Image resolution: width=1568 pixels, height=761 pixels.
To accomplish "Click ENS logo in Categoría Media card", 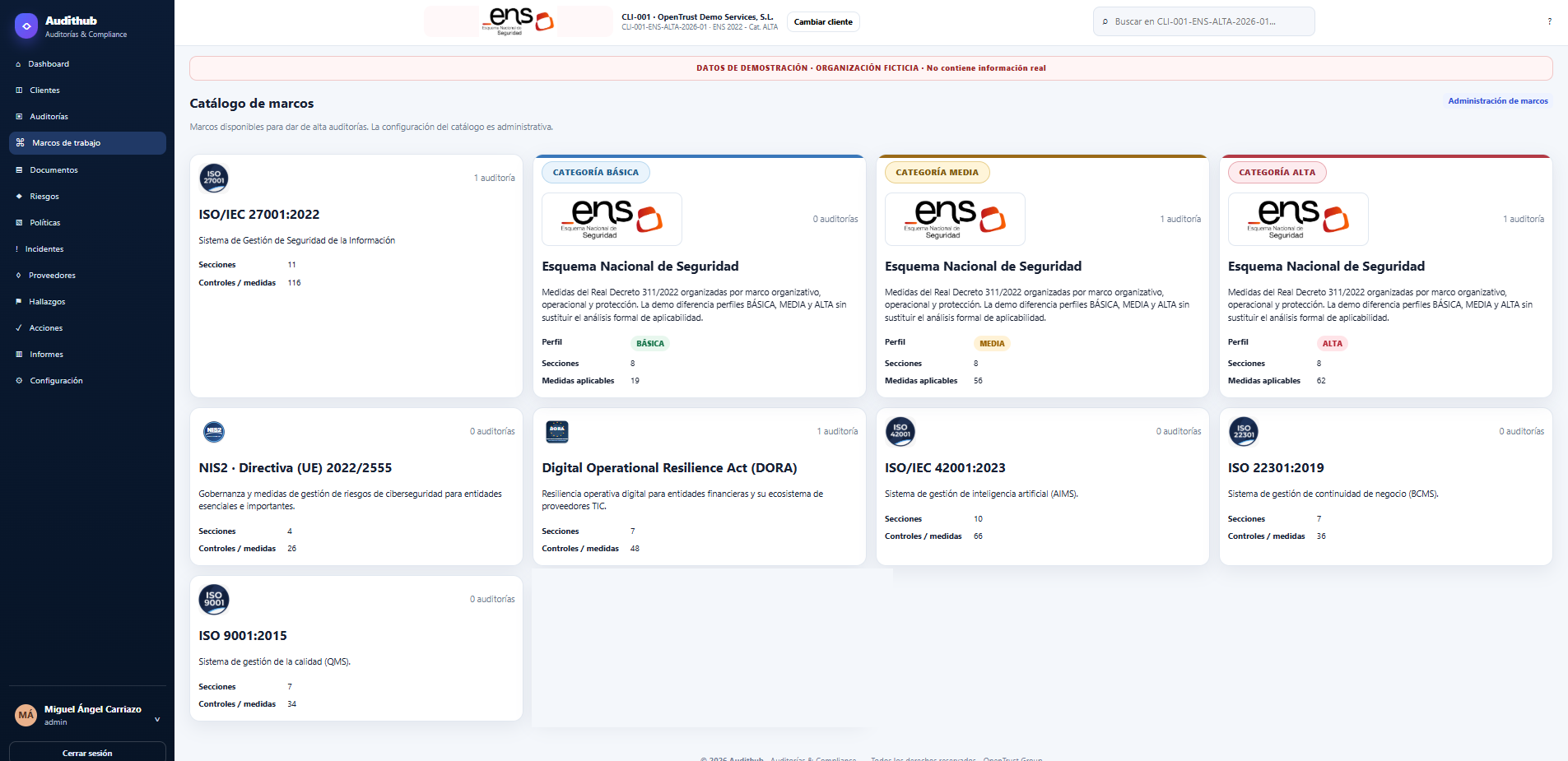I will coord(955,219).
